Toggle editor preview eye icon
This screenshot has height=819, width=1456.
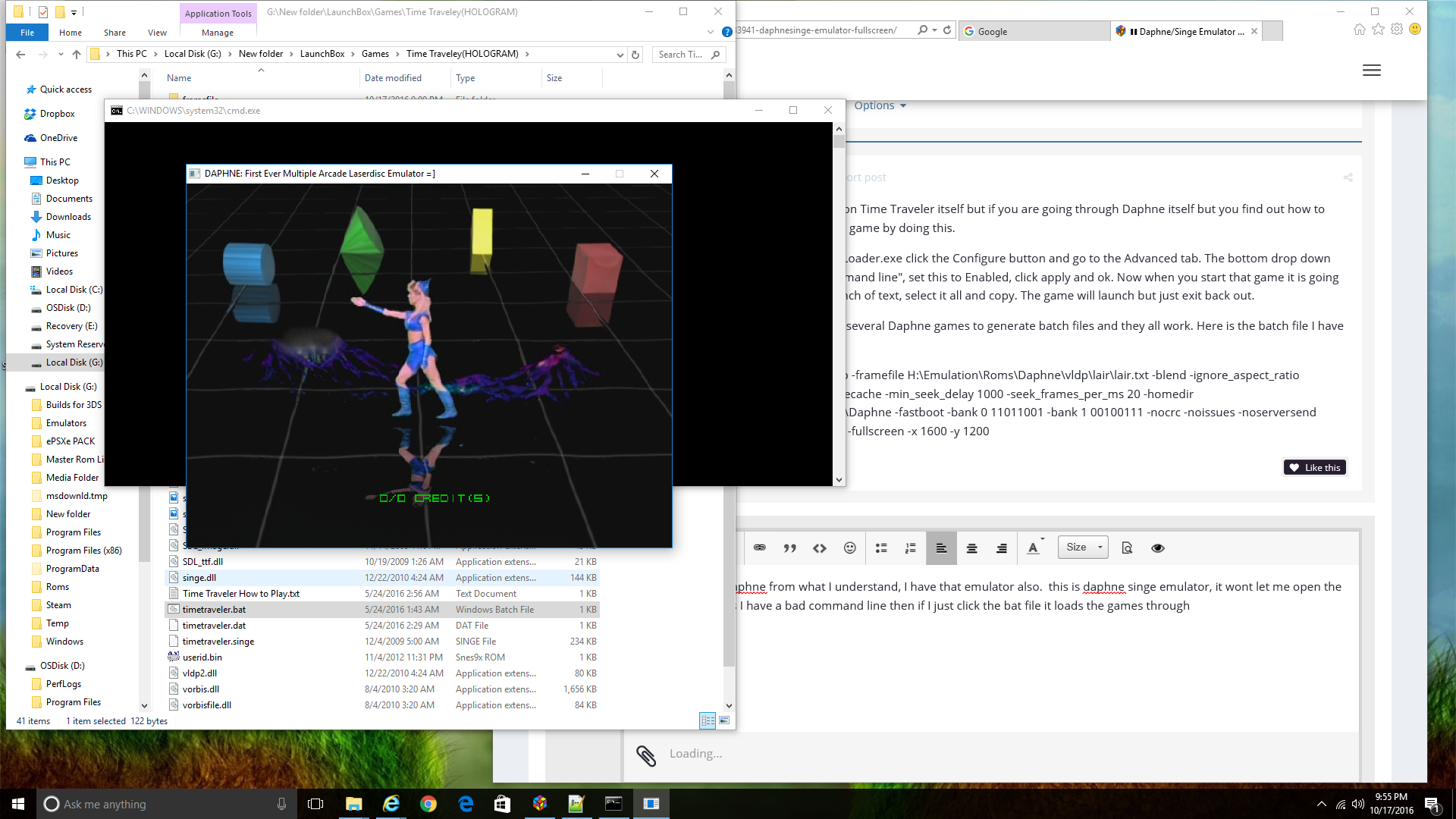1157,548
